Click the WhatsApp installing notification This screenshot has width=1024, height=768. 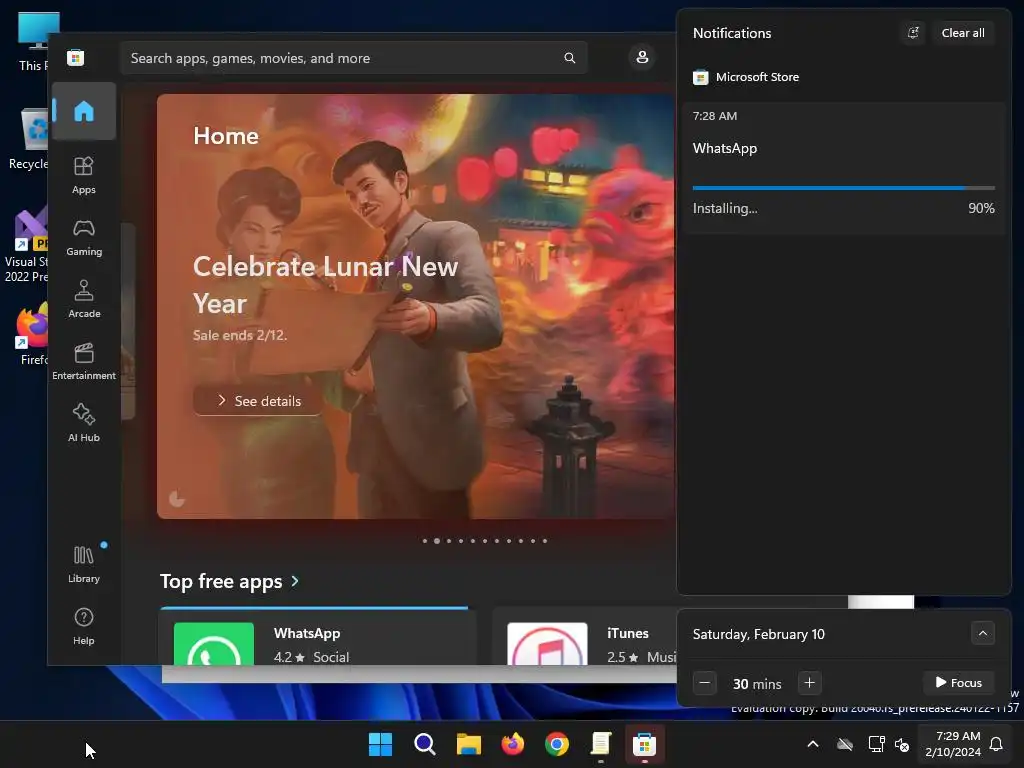click(843, 167)
